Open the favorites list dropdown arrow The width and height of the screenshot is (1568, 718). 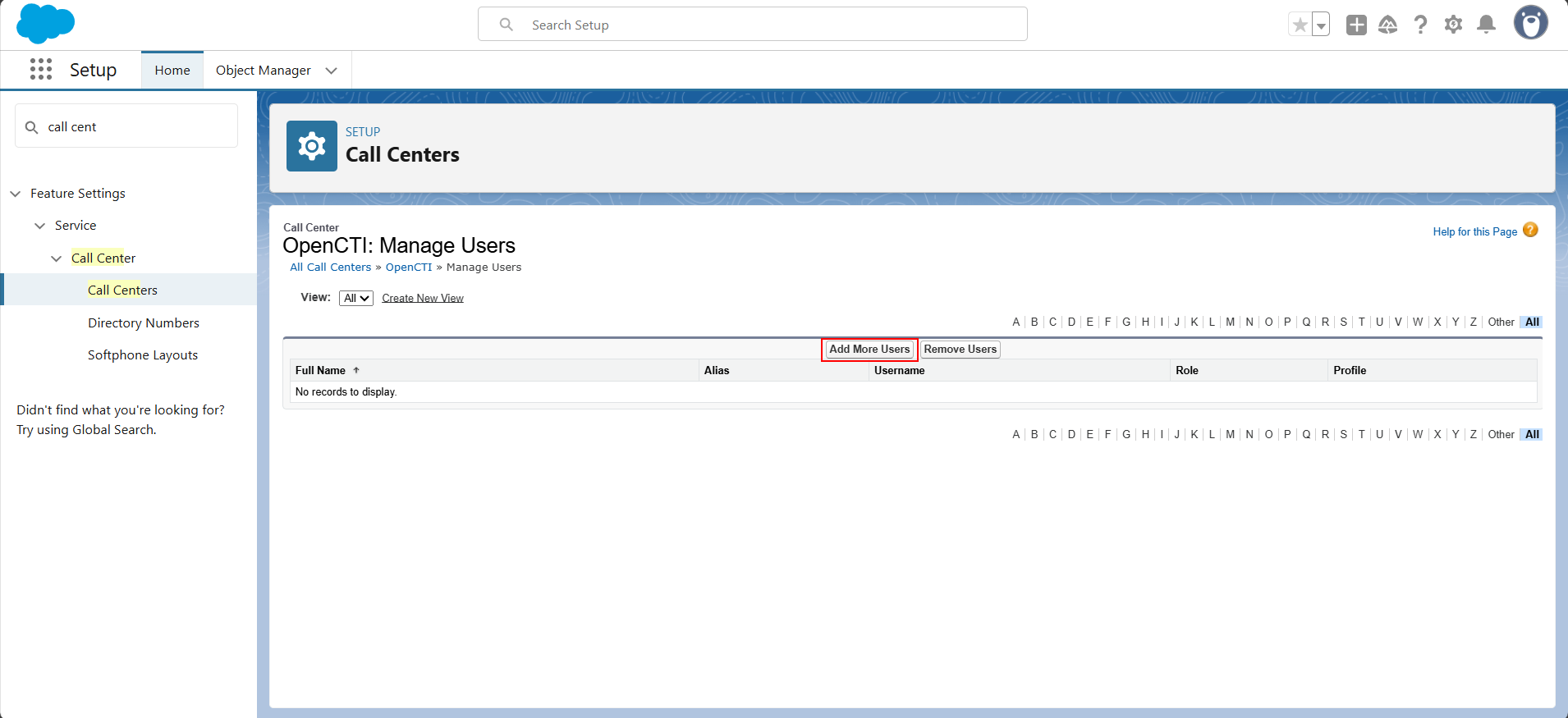click(1321, 25)
